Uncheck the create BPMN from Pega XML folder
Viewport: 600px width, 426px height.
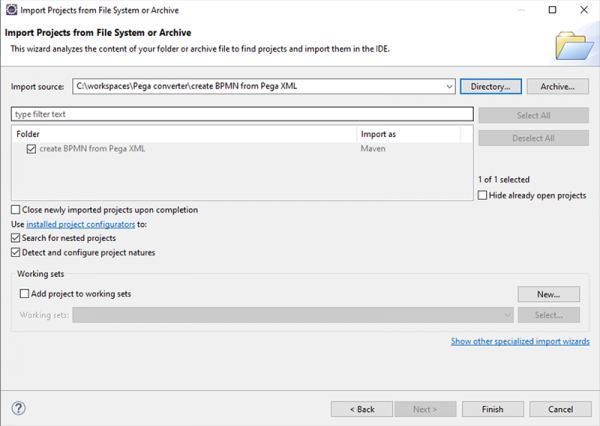coord(32,149)
